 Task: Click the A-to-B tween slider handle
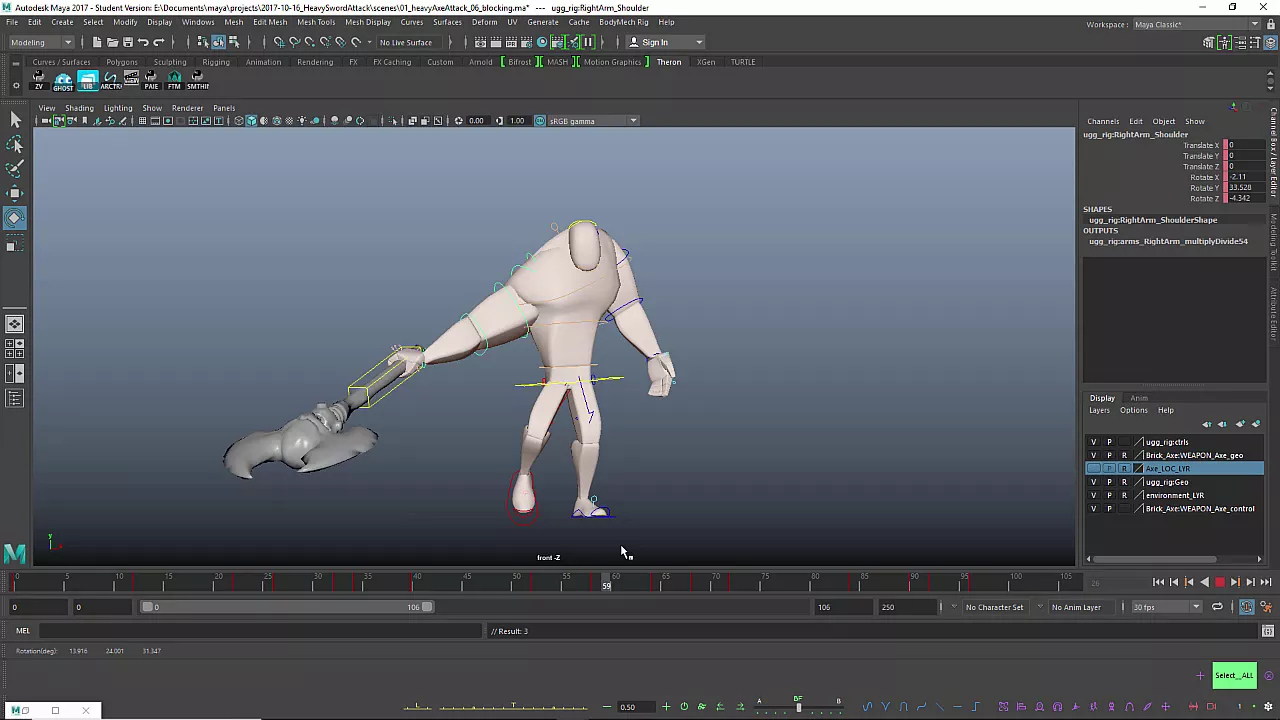point(798,708)
